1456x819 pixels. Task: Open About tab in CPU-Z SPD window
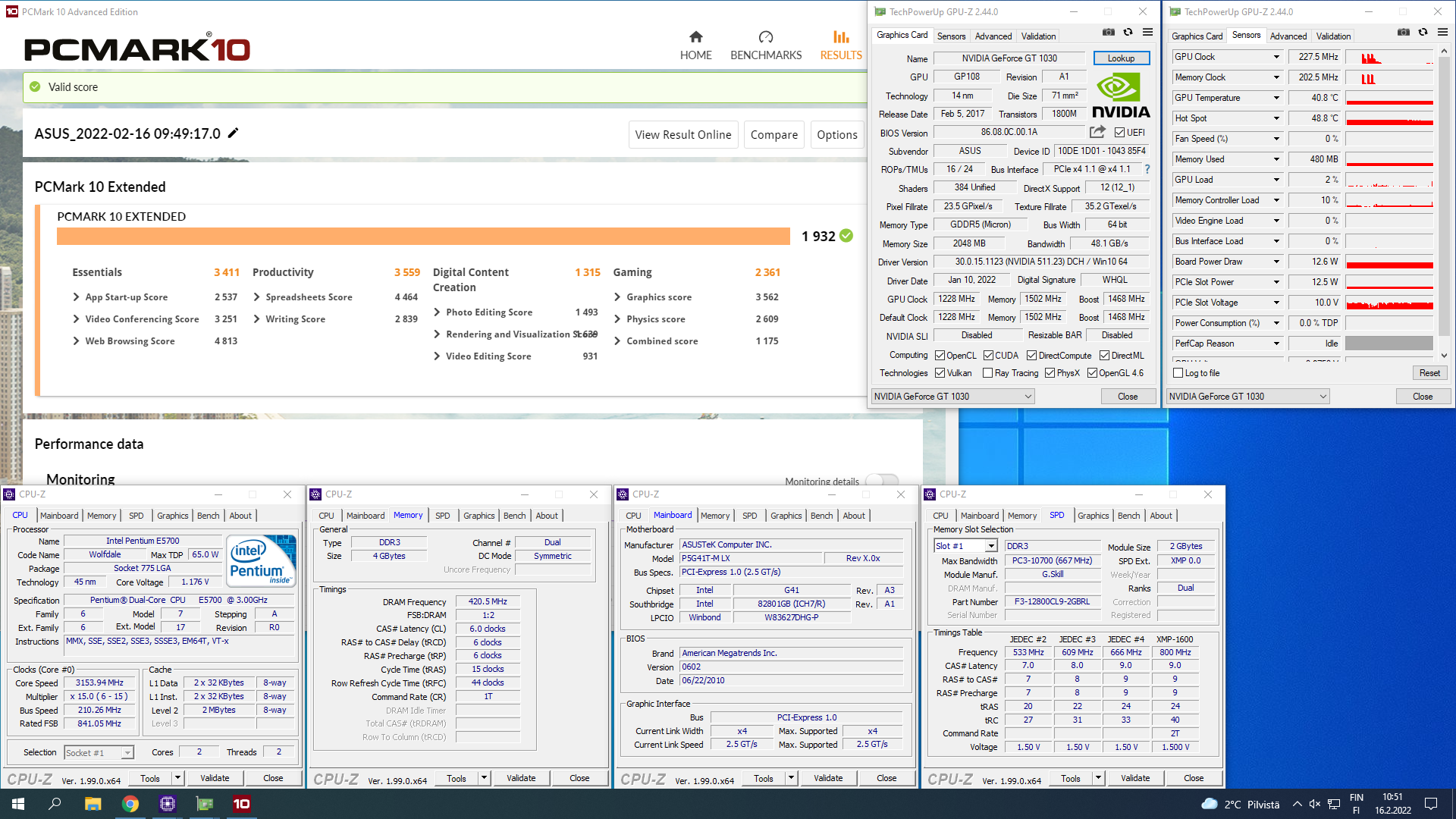[1160, 516]
